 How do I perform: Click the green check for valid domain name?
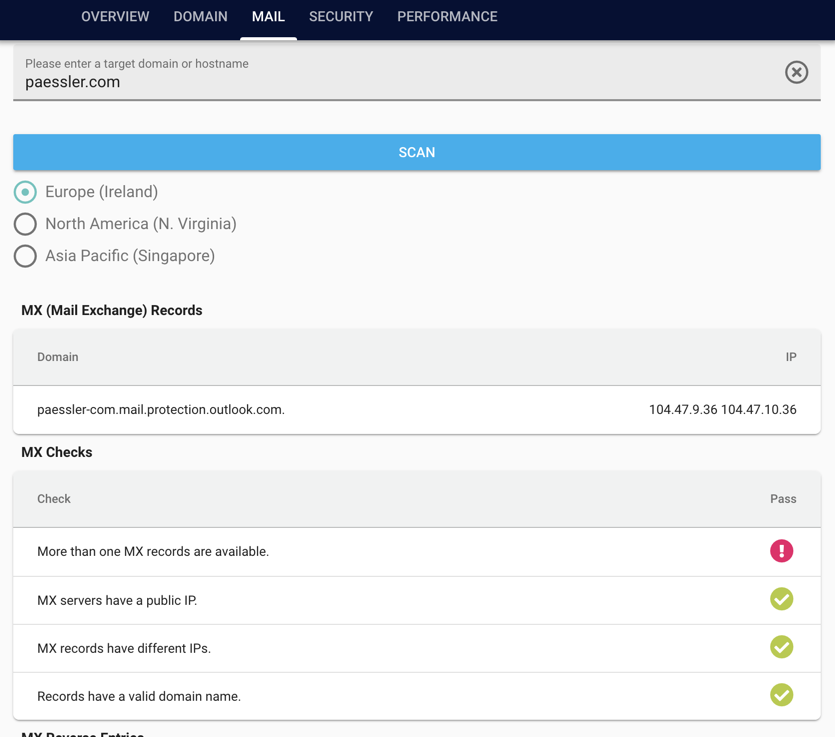pyautogui.click(x=781, y=695)
